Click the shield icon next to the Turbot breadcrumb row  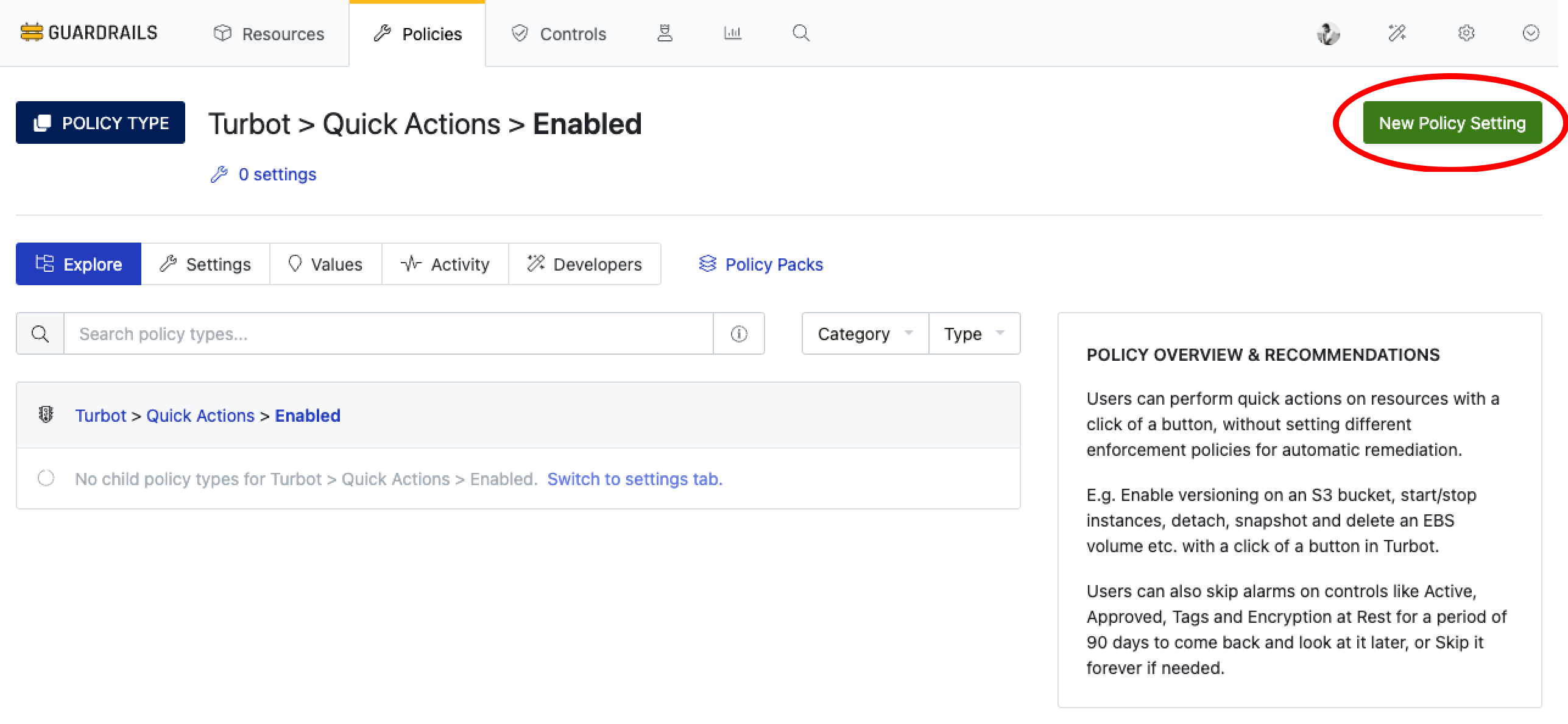[45, 415]
